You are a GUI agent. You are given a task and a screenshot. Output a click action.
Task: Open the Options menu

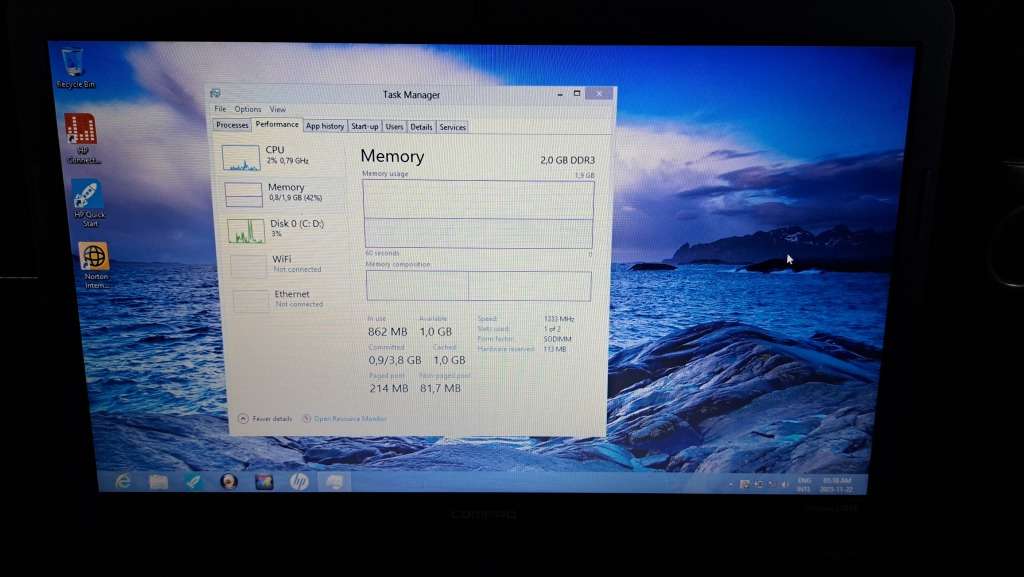pos(247,109)
